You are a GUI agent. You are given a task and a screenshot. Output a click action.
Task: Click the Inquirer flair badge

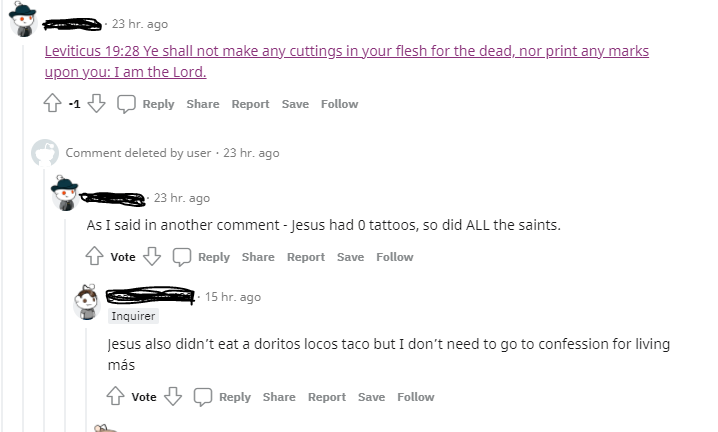pos(132,316)
